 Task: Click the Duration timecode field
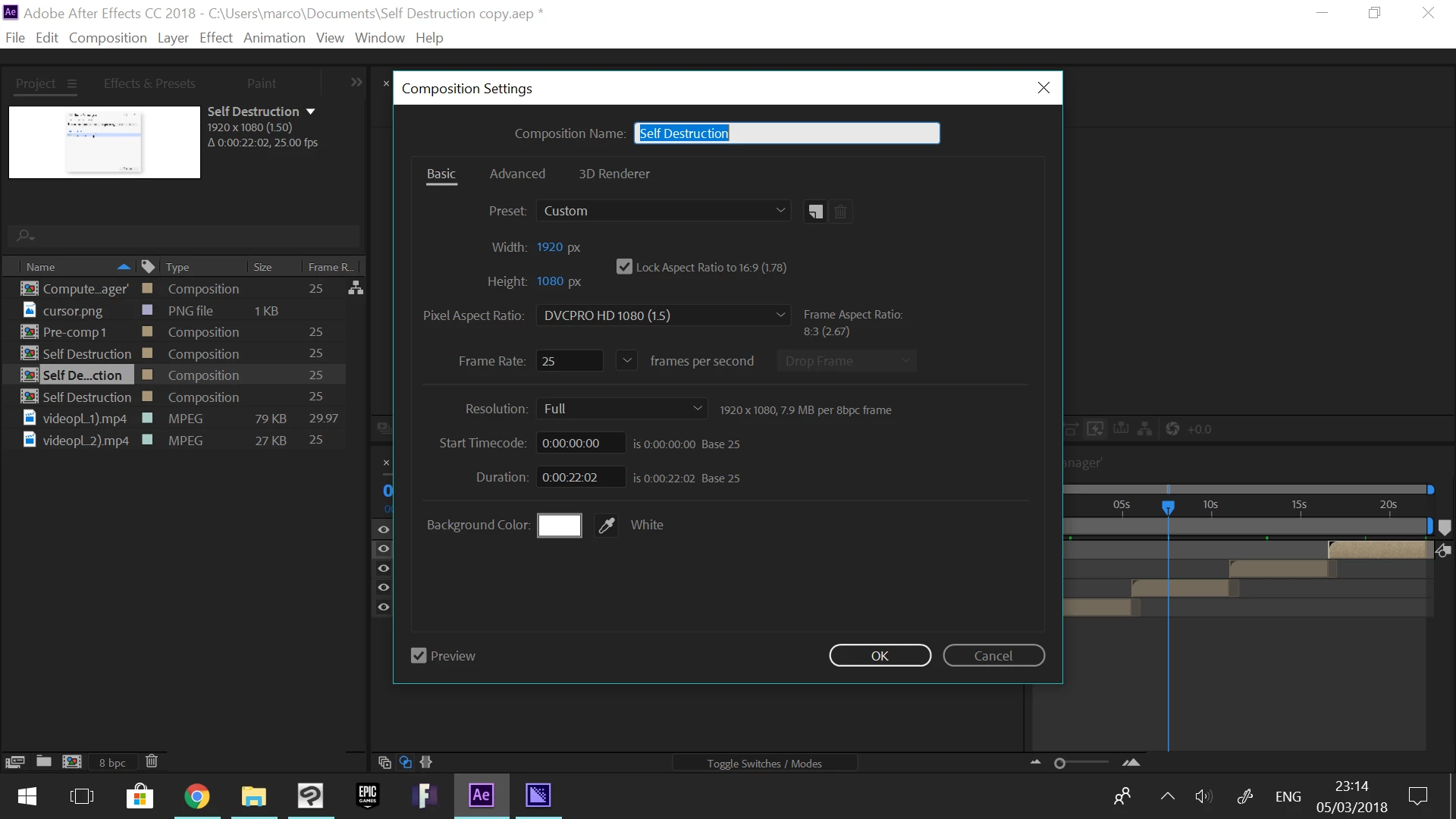point(580,477)
